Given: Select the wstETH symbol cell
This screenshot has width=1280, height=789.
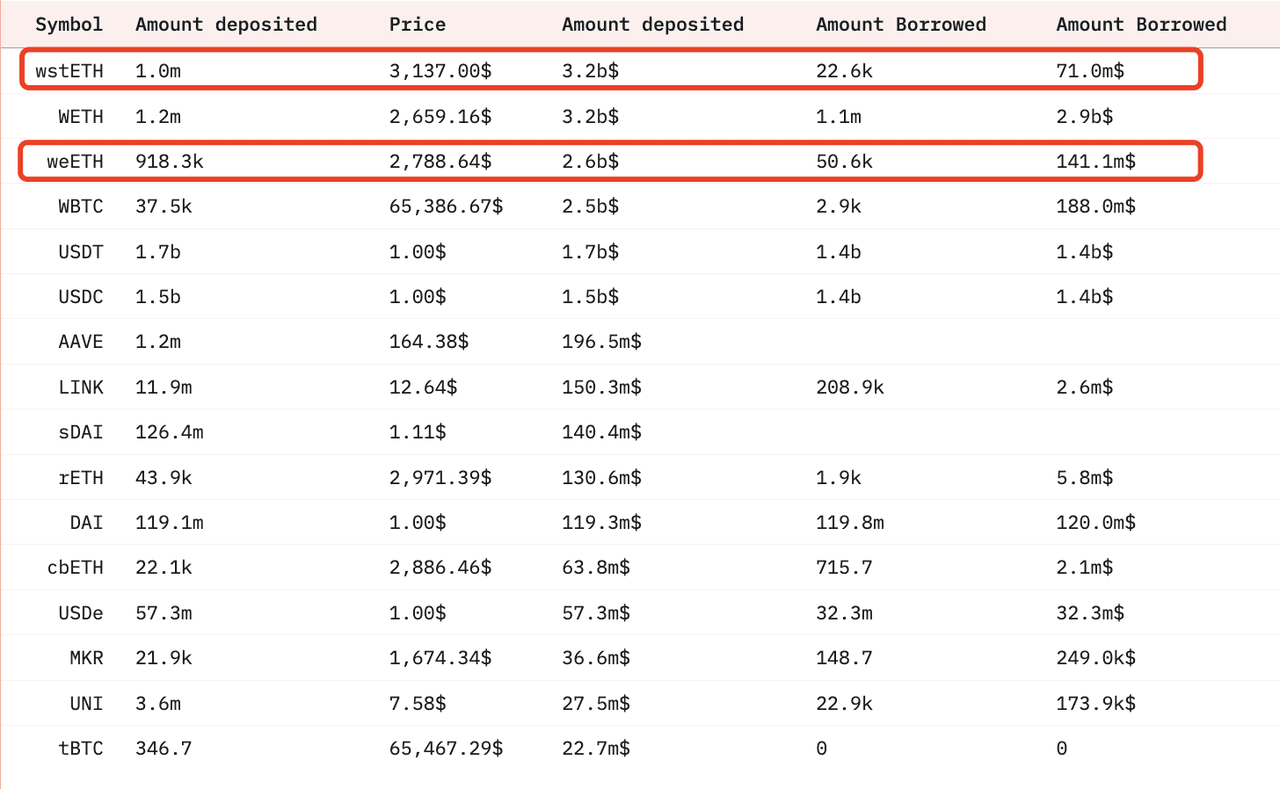Looking at the screenshot, I should click(69, 71).
